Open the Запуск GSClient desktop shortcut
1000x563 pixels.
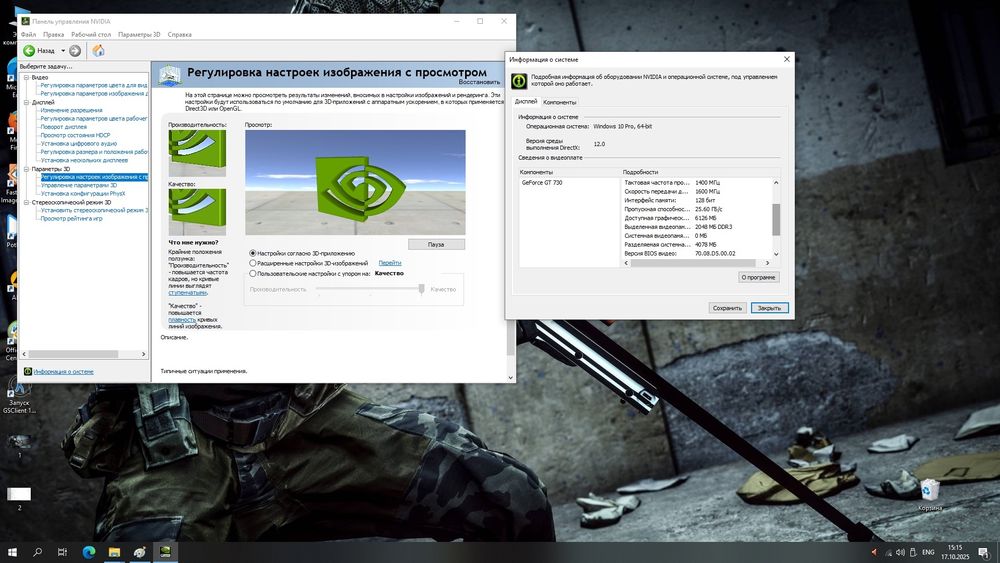coord(19,395)
